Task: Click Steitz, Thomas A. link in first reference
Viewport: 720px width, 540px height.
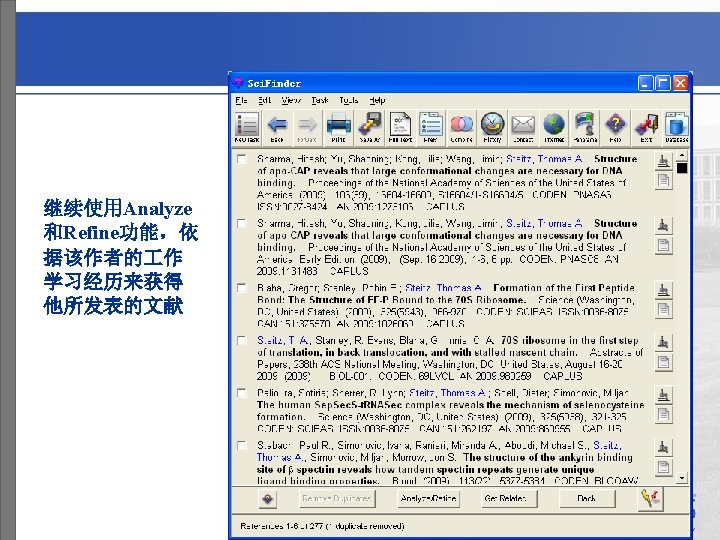Action: 544,159
